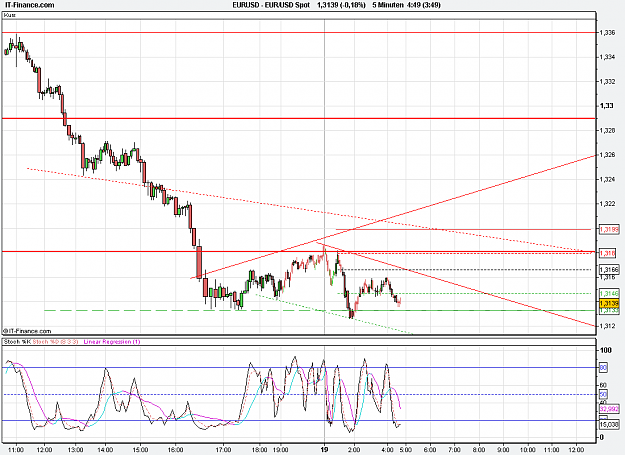Viewport: 625px width, 455px height.
Task: Click the green 1,3146 price tag
Action: 609,294
